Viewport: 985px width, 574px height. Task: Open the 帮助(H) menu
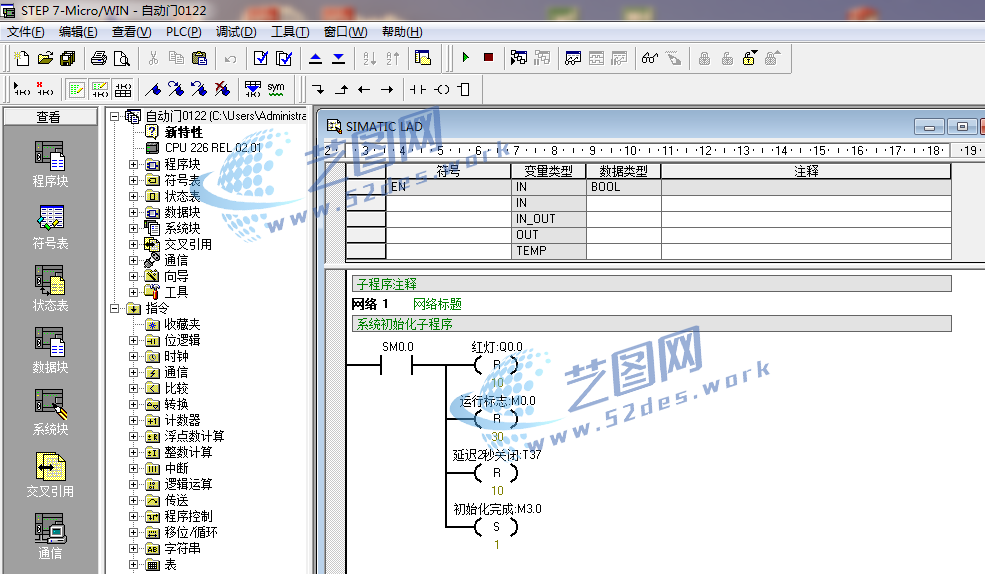[x=402, y=31]
